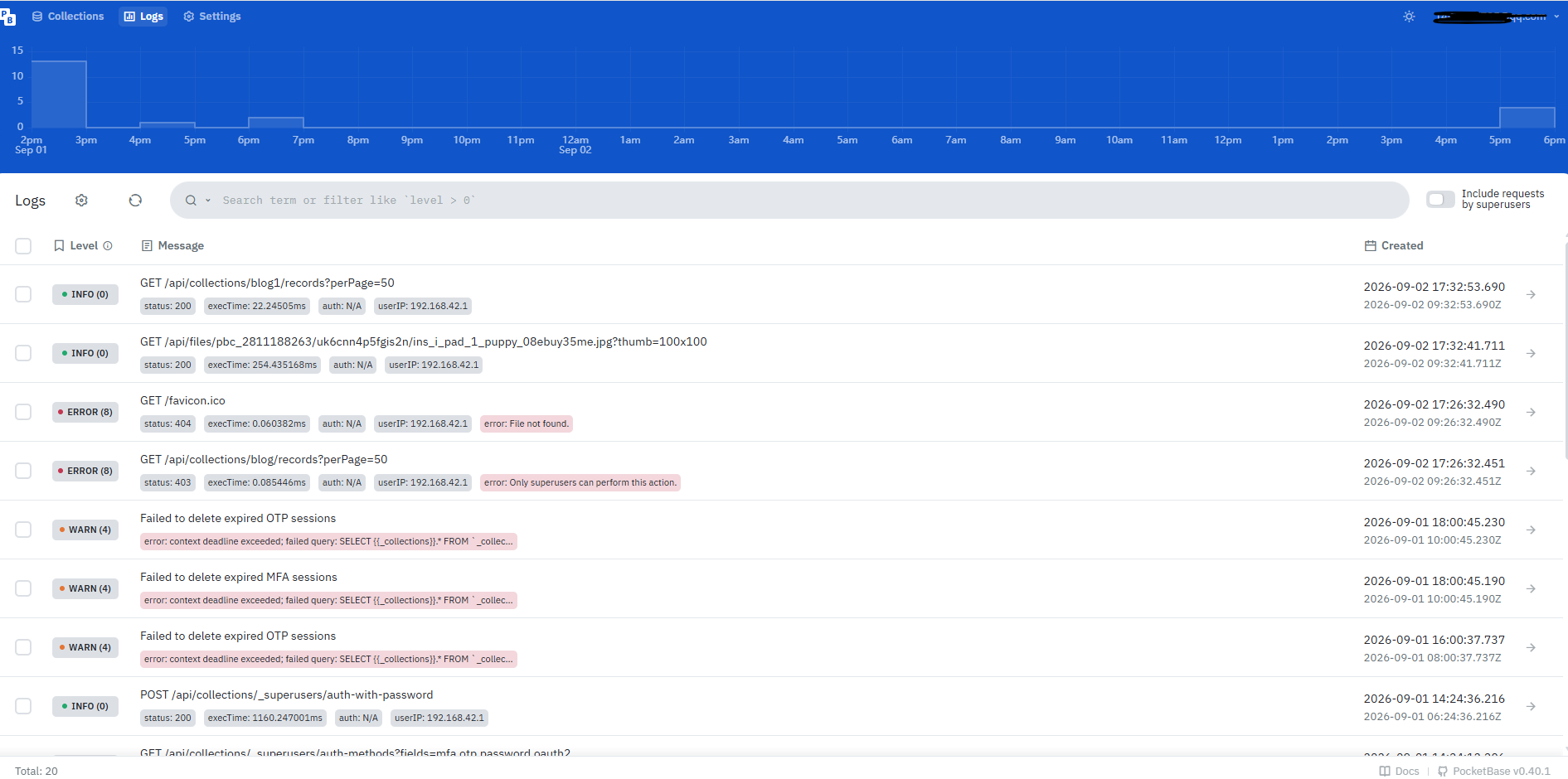
Task: Click the search magnifier icon
Action: (191, 201)
